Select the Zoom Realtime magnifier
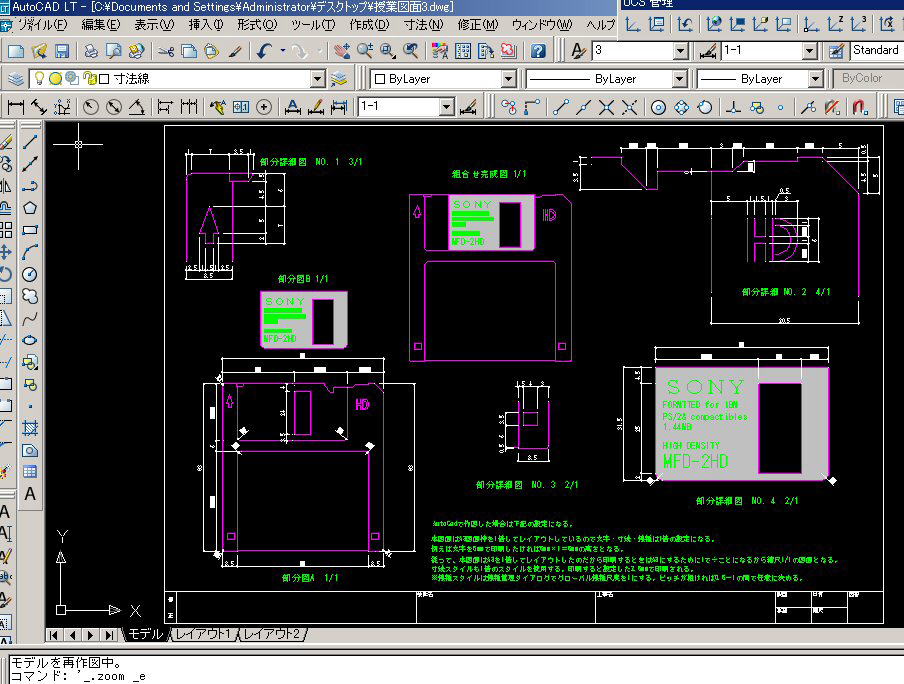Viewport: 904px width, 684px height. pos(364,51)
